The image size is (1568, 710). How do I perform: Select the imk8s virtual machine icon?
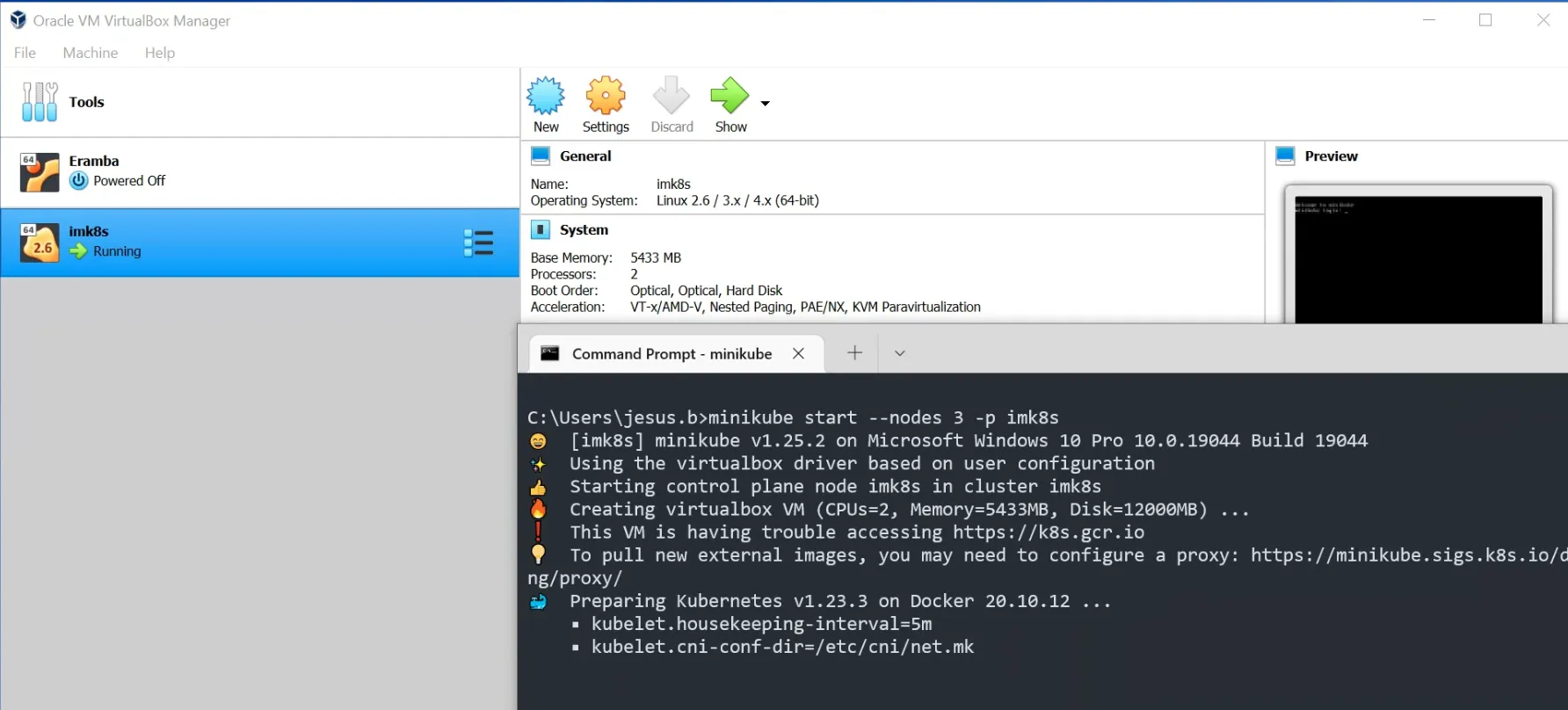(x=40, y=243)
